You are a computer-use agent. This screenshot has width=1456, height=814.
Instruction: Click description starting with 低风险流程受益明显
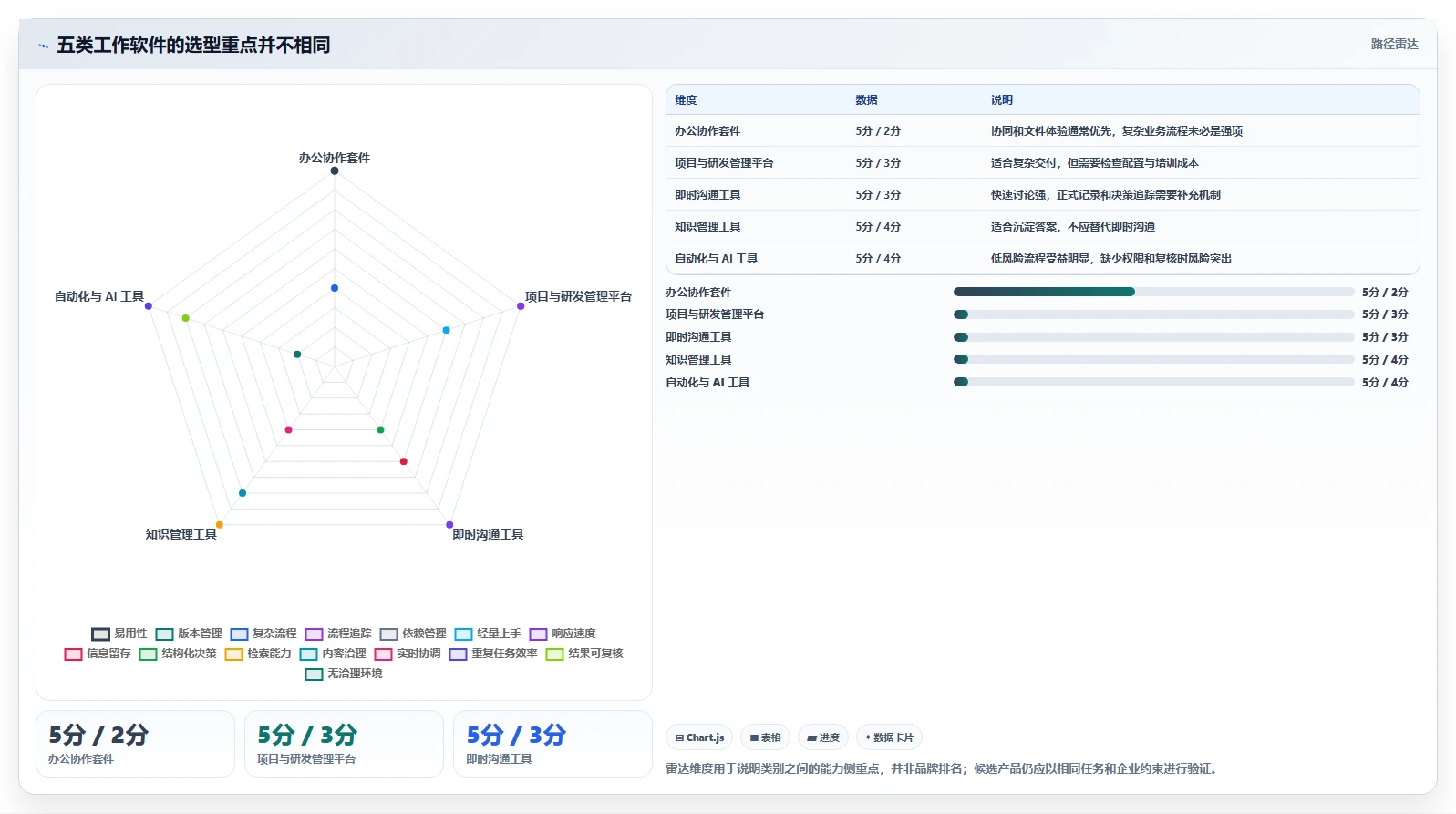[x=1111, y=259]
